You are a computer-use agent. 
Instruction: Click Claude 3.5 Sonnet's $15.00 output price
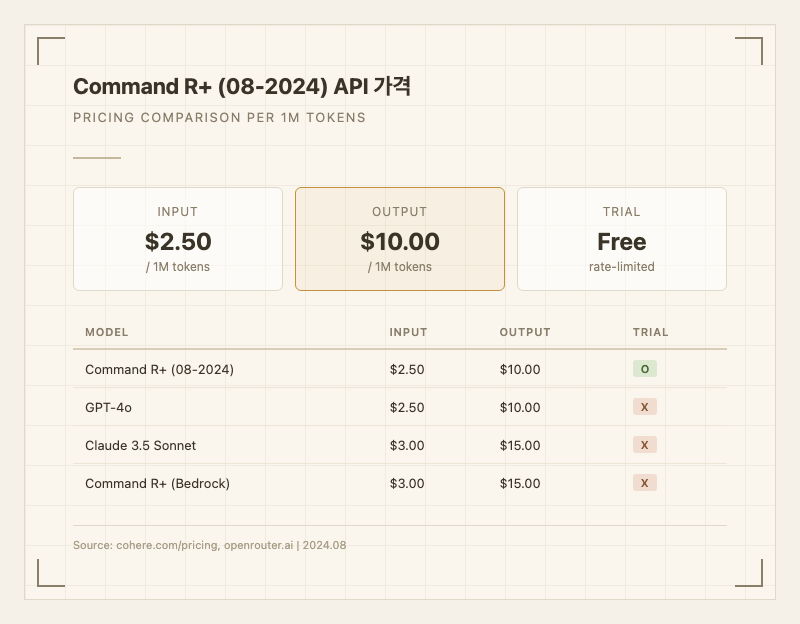520,445
